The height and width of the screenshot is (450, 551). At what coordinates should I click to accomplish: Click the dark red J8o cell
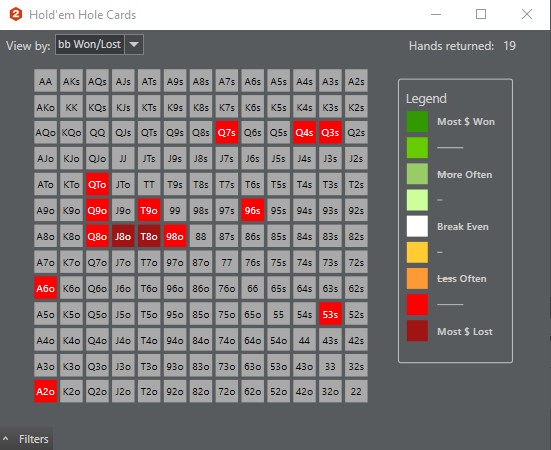tap(123, 236)
